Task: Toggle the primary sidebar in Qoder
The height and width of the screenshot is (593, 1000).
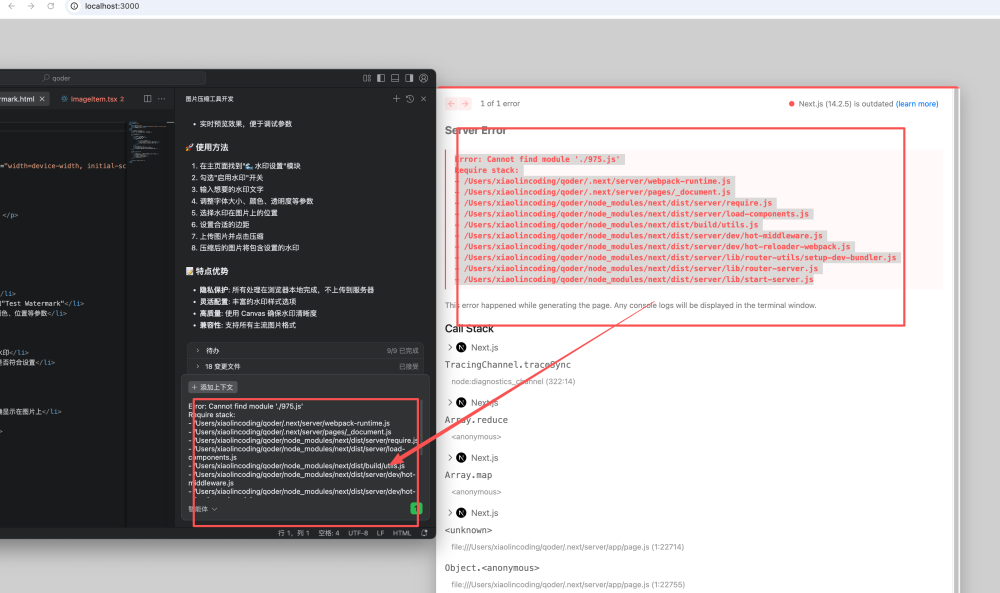Action: coord(381,78)
